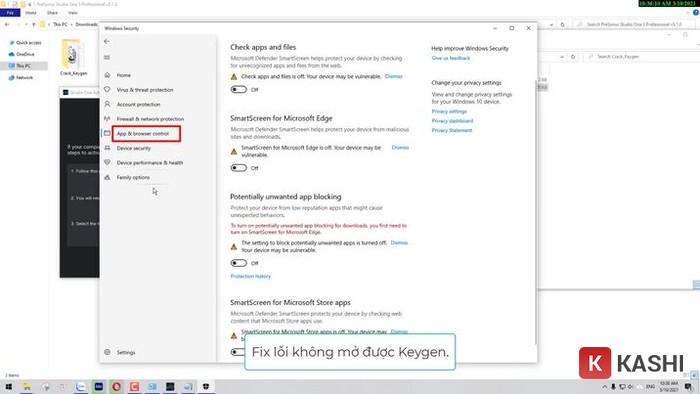Expand the second Explorer address dropdown

tap(562, 57)
